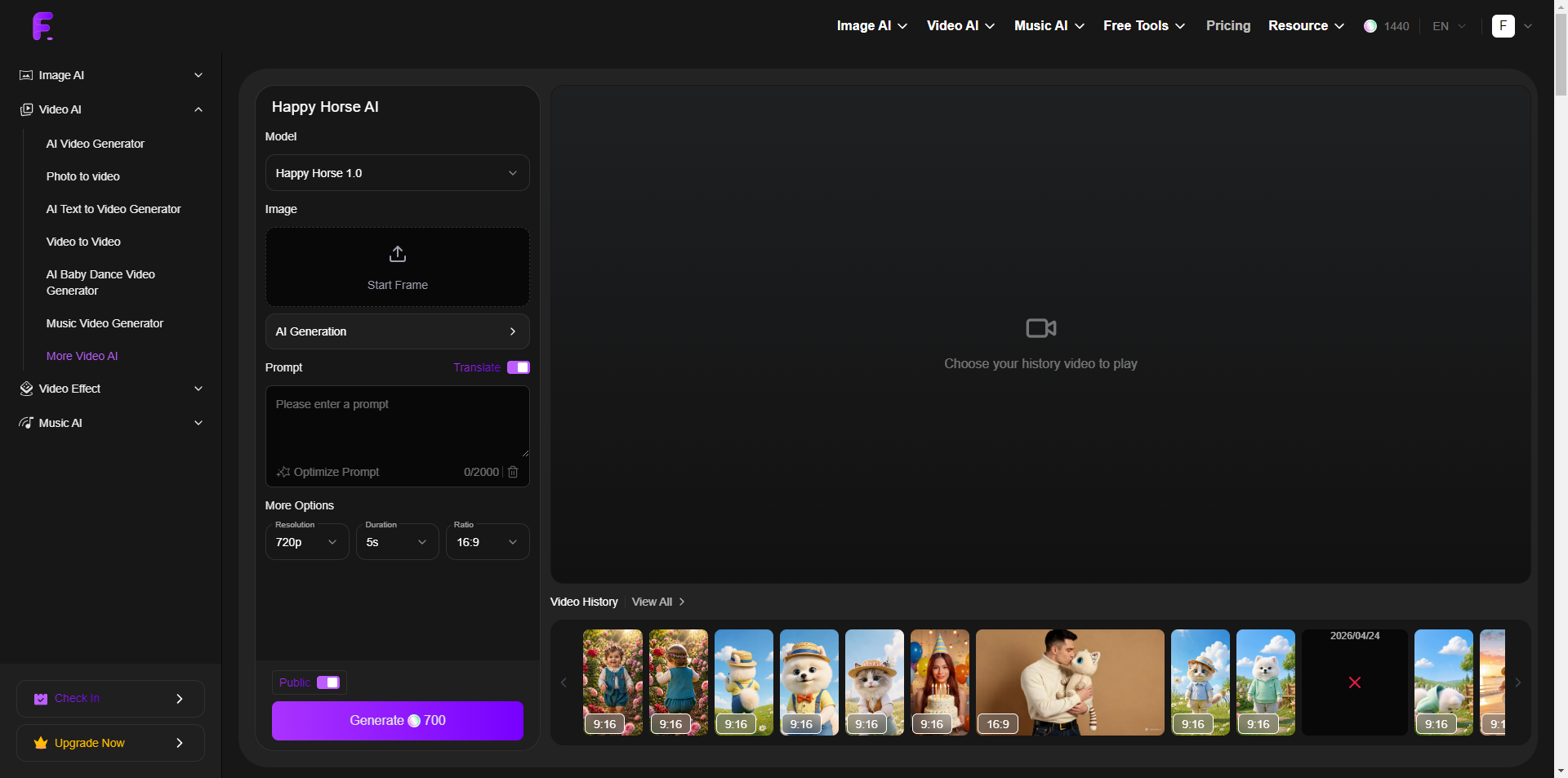Image resolution: width=1568 pixels, height=778 pixels.
Task: Click the failed video red X icon
Action: [x=1354, y=682]
